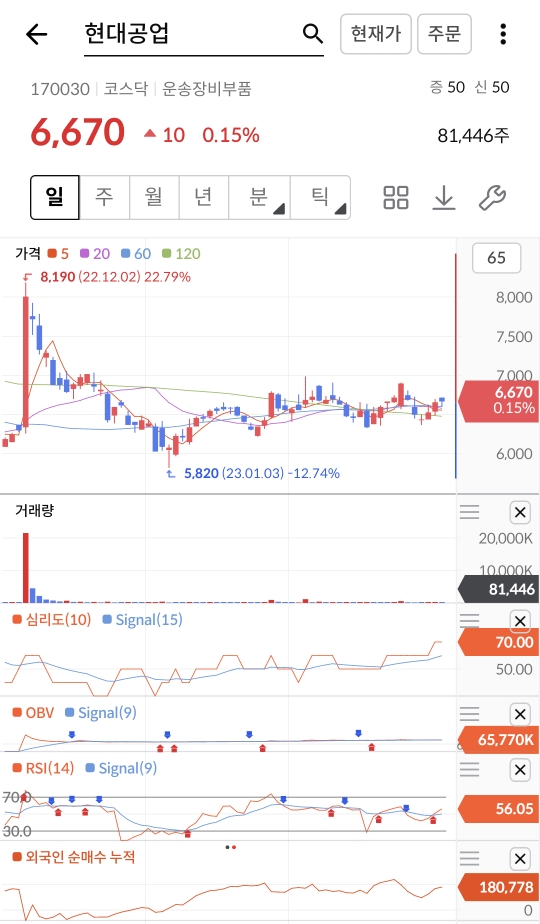Tap the 170030 stock code

tap(60, 90)
